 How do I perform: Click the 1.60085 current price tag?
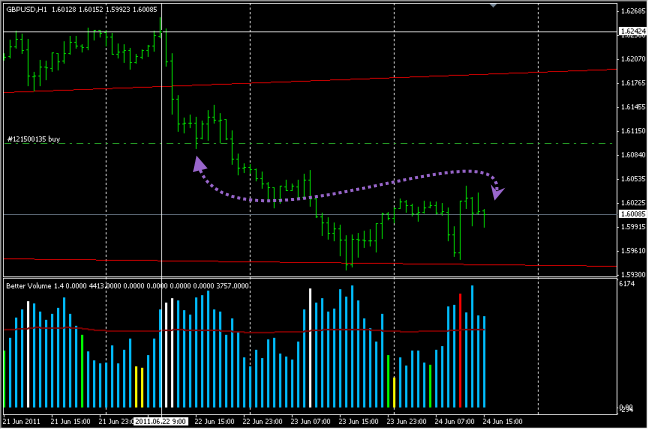[631, 214]
